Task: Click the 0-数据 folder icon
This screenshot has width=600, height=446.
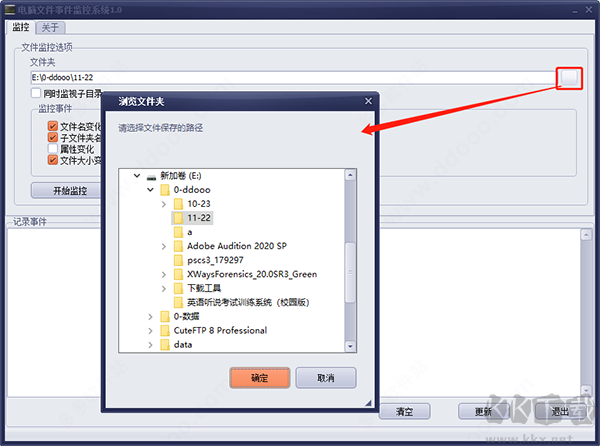Action: pos(165,316)
